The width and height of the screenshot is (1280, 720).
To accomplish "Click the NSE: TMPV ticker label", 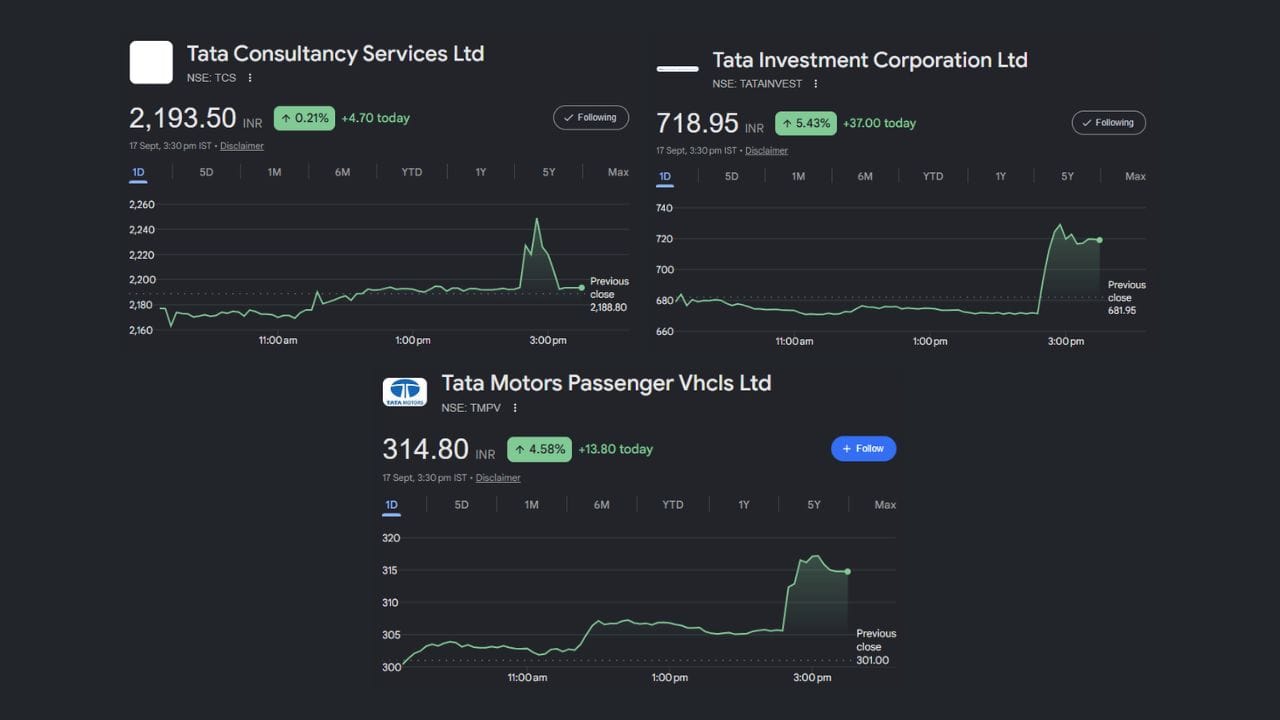I will 472,408.
